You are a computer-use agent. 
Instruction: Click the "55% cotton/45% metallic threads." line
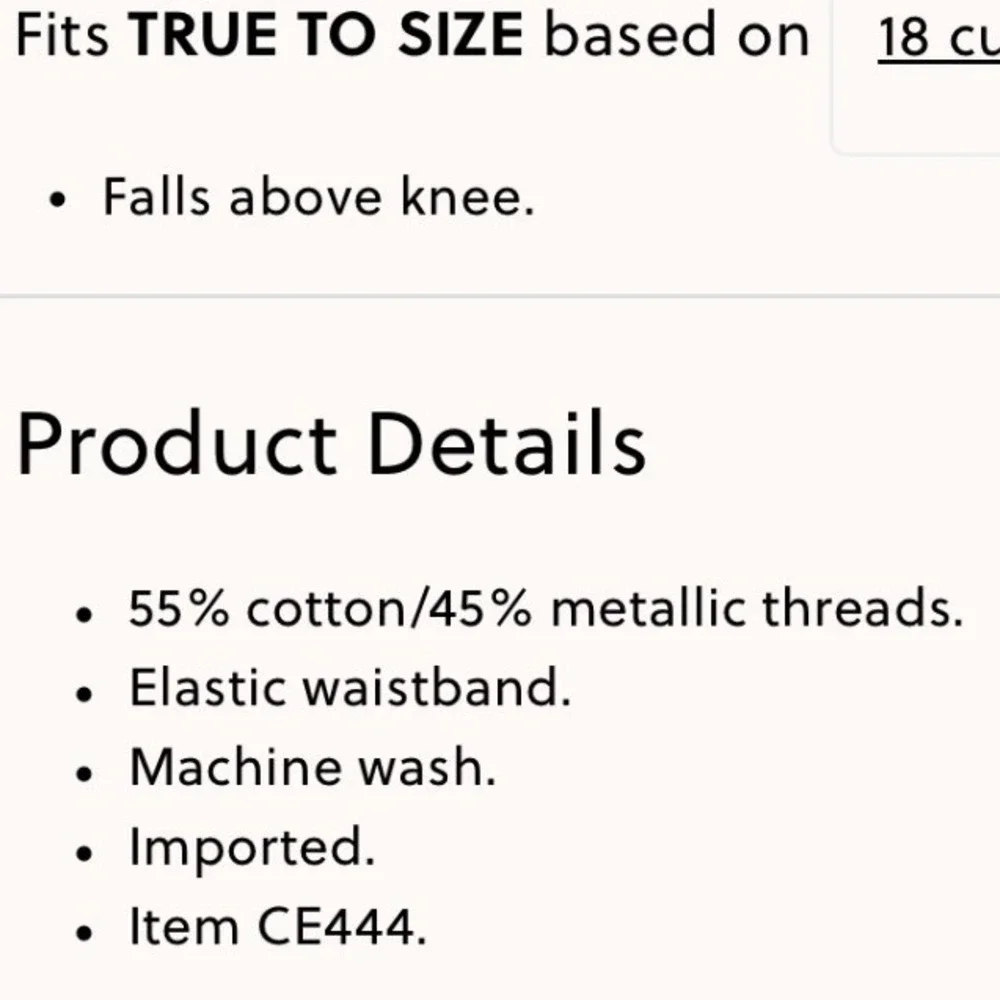coord(545,608)
